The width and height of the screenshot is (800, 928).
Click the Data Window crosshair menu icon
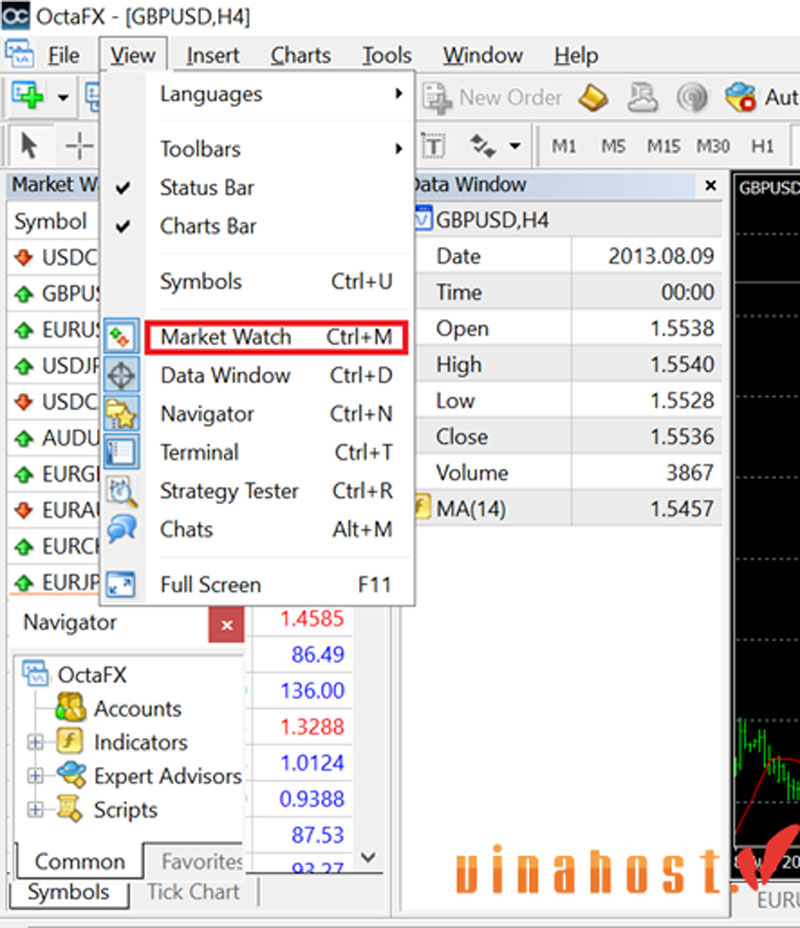pyautogui.click(x=122, y=375)
